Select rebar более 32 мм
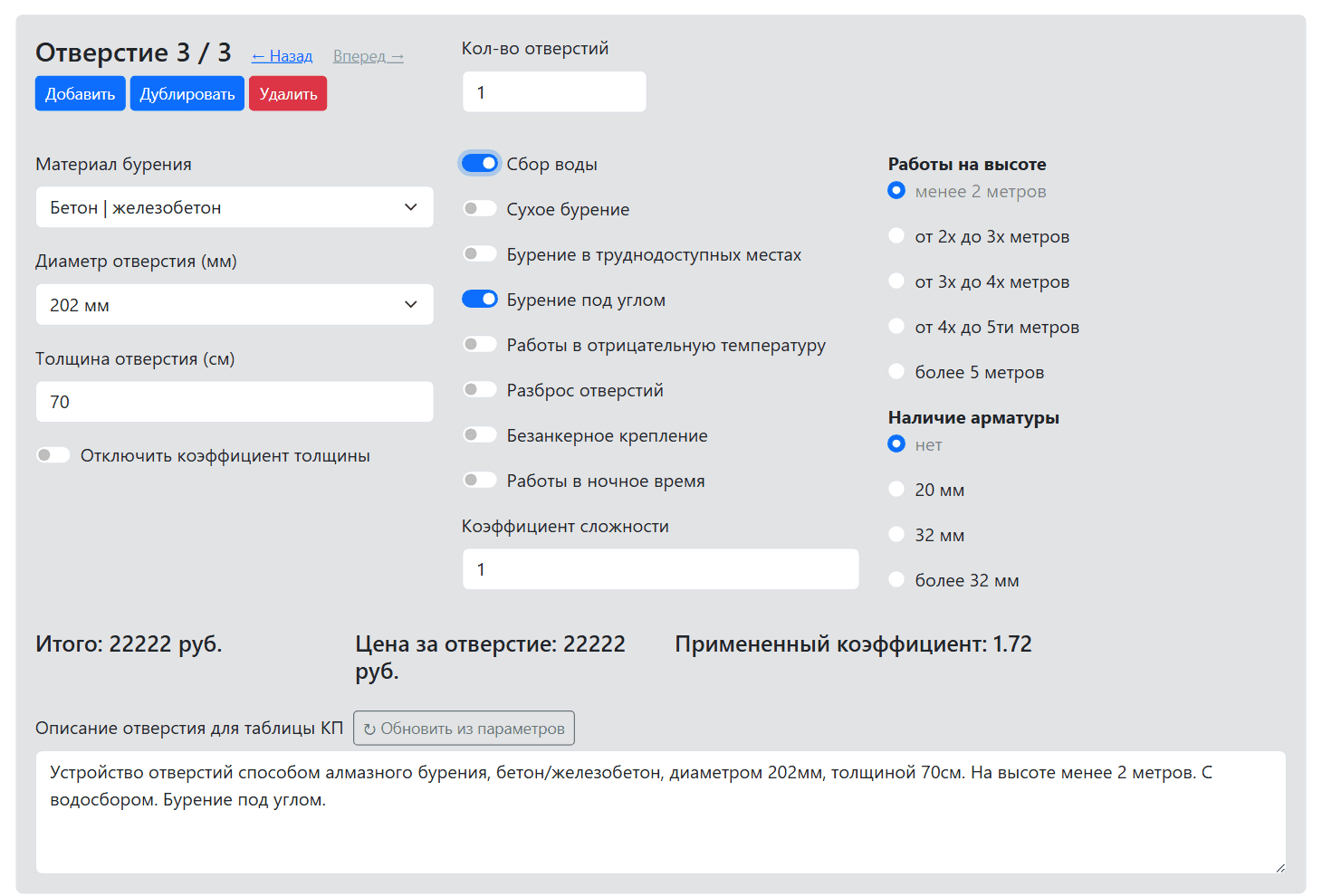Screen dimensions: 1322x896 click(896, 579)
